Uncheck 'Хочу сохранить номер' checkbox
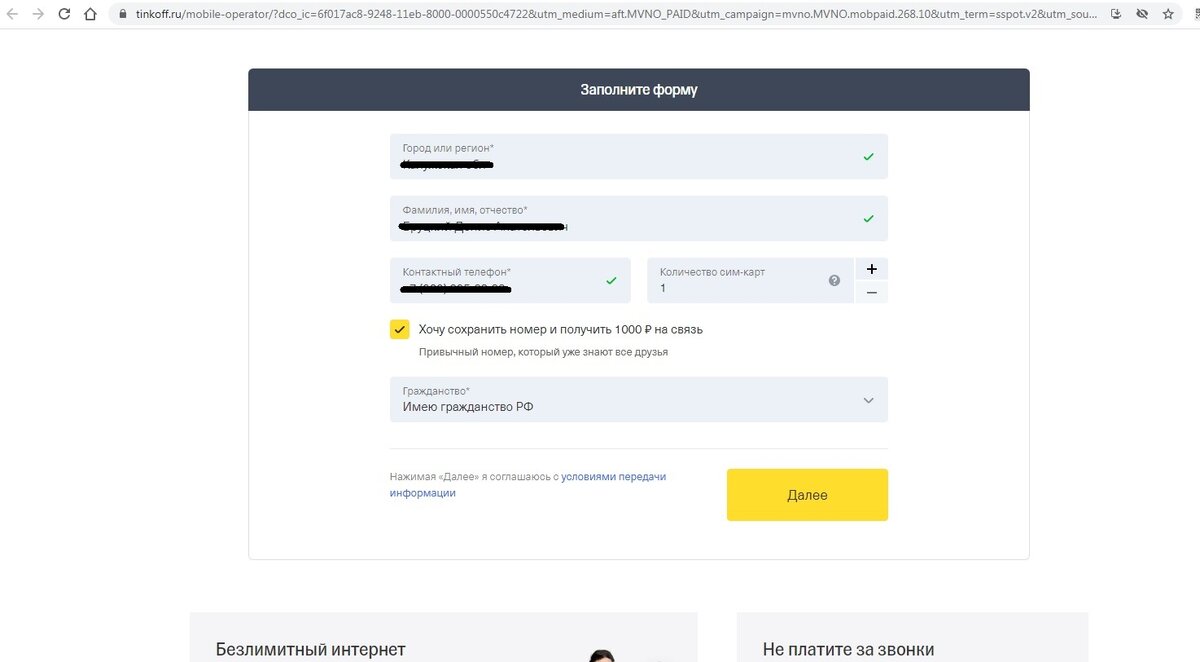 coord(400,329)
